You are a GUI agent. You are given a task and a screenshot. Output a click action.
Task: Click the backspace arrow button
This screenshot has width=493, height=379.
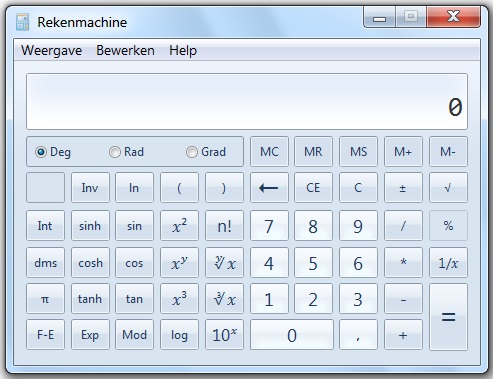pyautogui.click(x=269, y=188)
